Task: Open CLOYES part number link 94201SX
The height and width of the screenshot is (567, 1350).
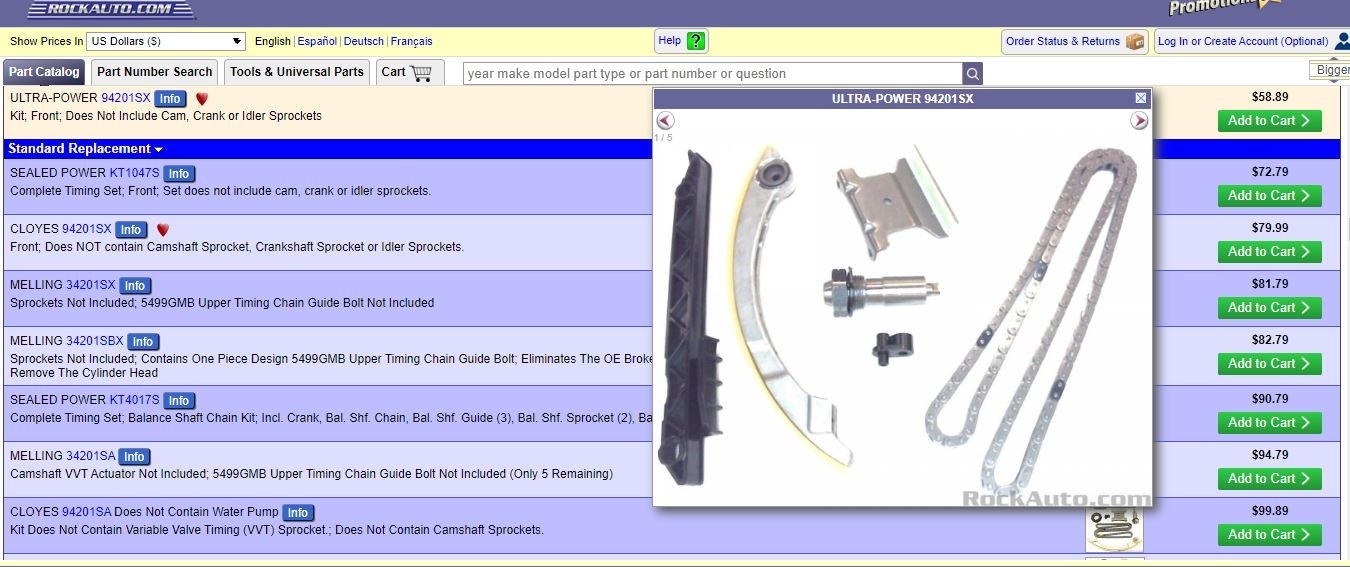Action: pos(87,229)
